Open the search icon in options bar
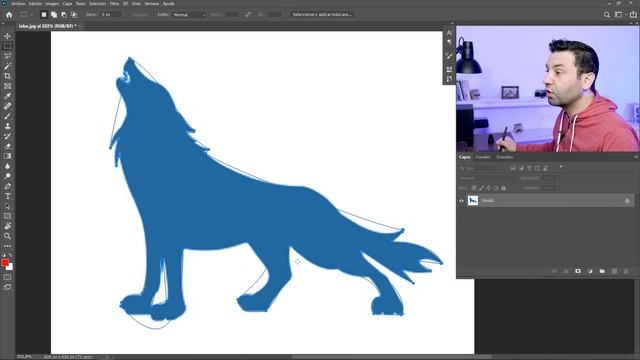Screen dimensions: 640x360 tap(607, 15)
